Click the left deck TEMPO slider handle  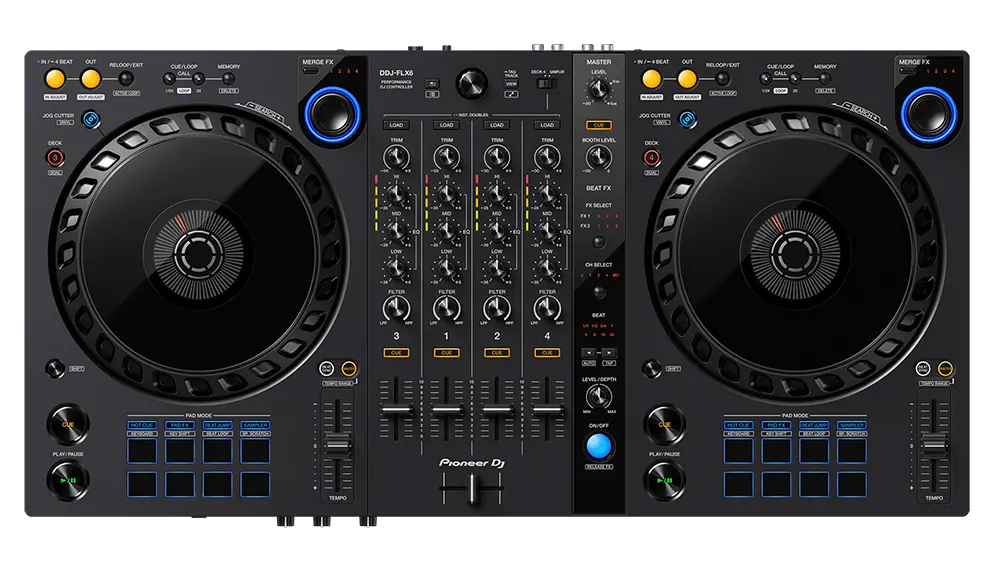pos(337,443)
